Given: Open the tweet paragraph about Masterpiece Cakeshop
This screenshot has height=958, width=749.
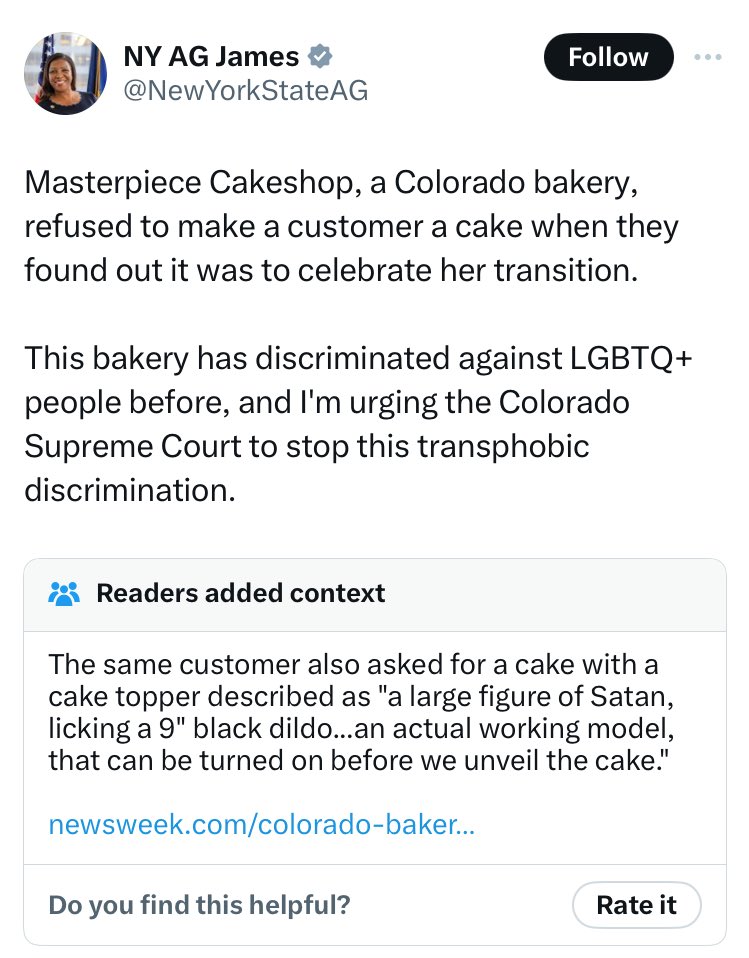Looking at the screenshot, I should [351, 226].
